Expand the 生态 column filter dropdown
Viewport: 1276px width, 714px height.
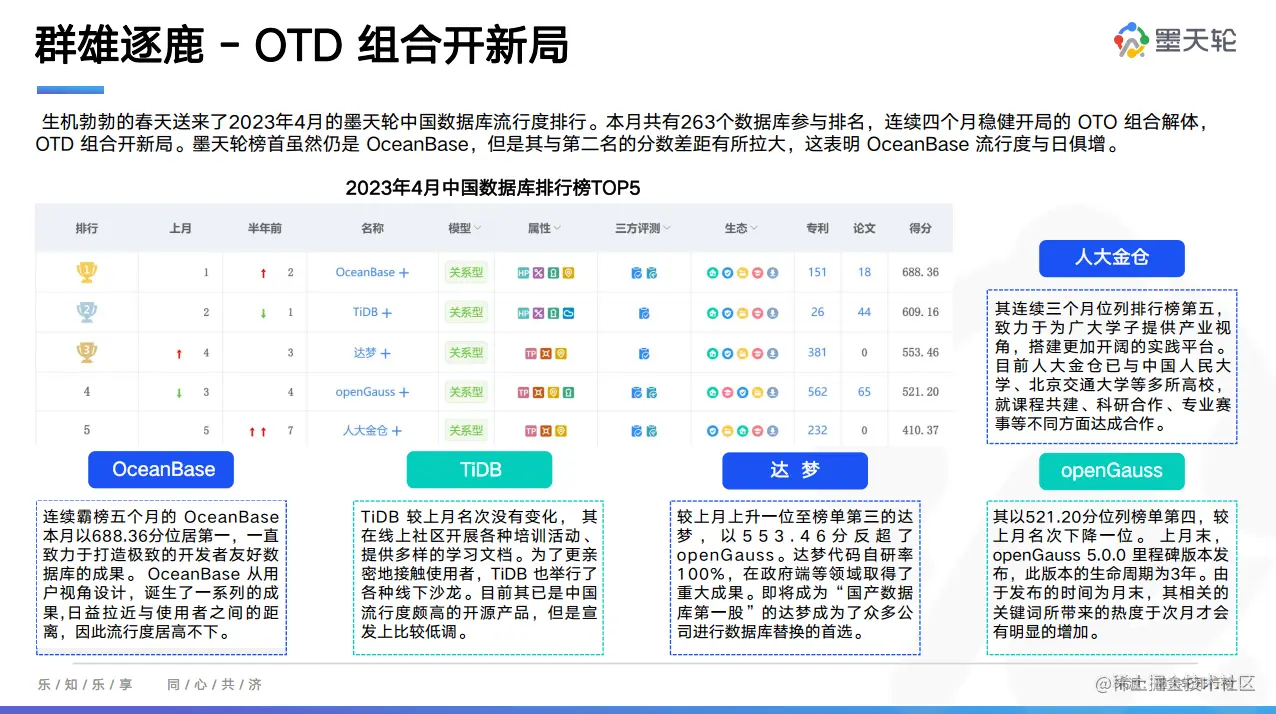tap(754, 228)
